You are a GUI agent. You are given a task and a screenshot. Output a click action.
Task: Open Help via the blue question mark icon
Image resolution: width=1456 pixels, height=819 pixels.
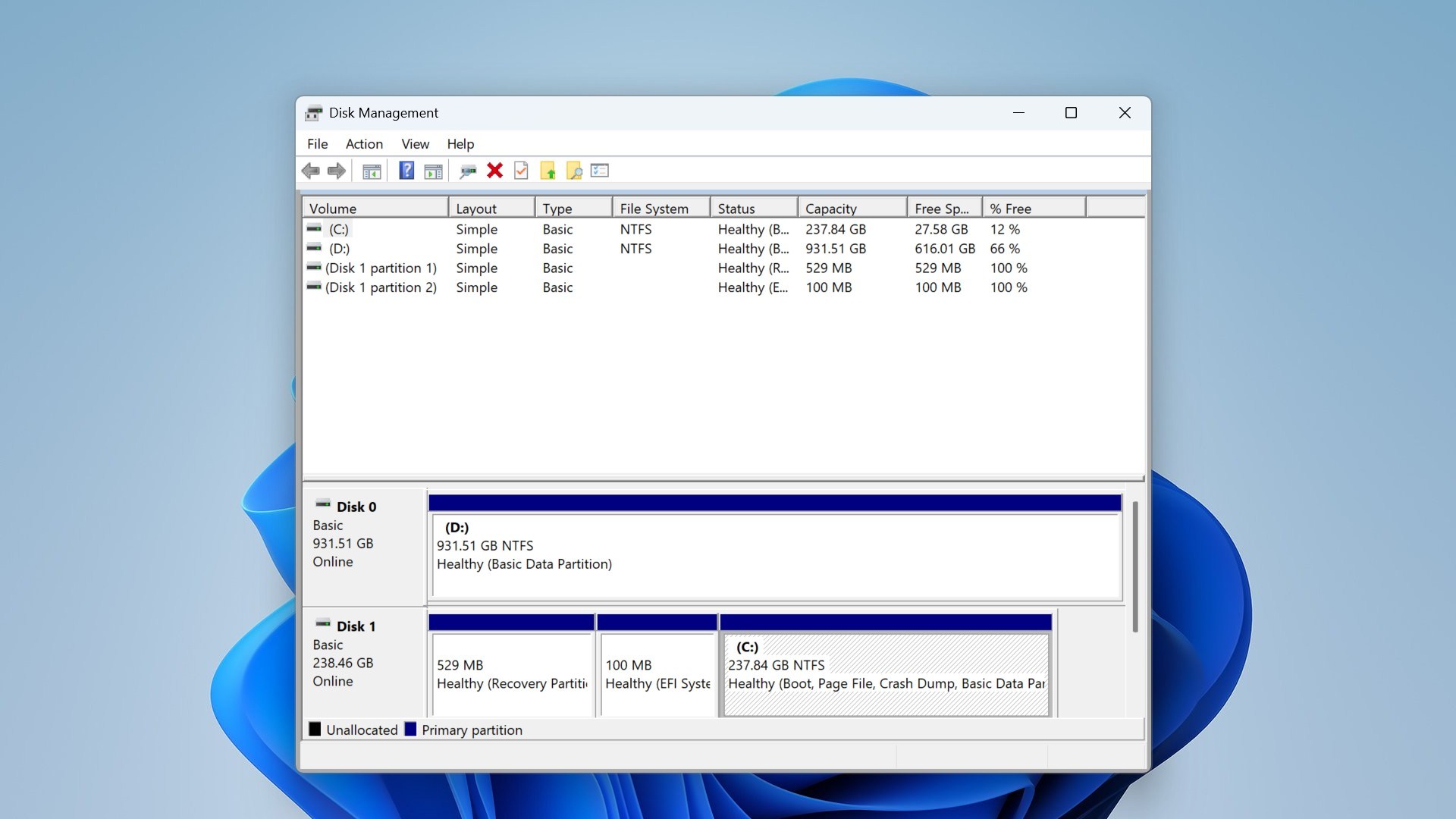(x=406, y=171)
